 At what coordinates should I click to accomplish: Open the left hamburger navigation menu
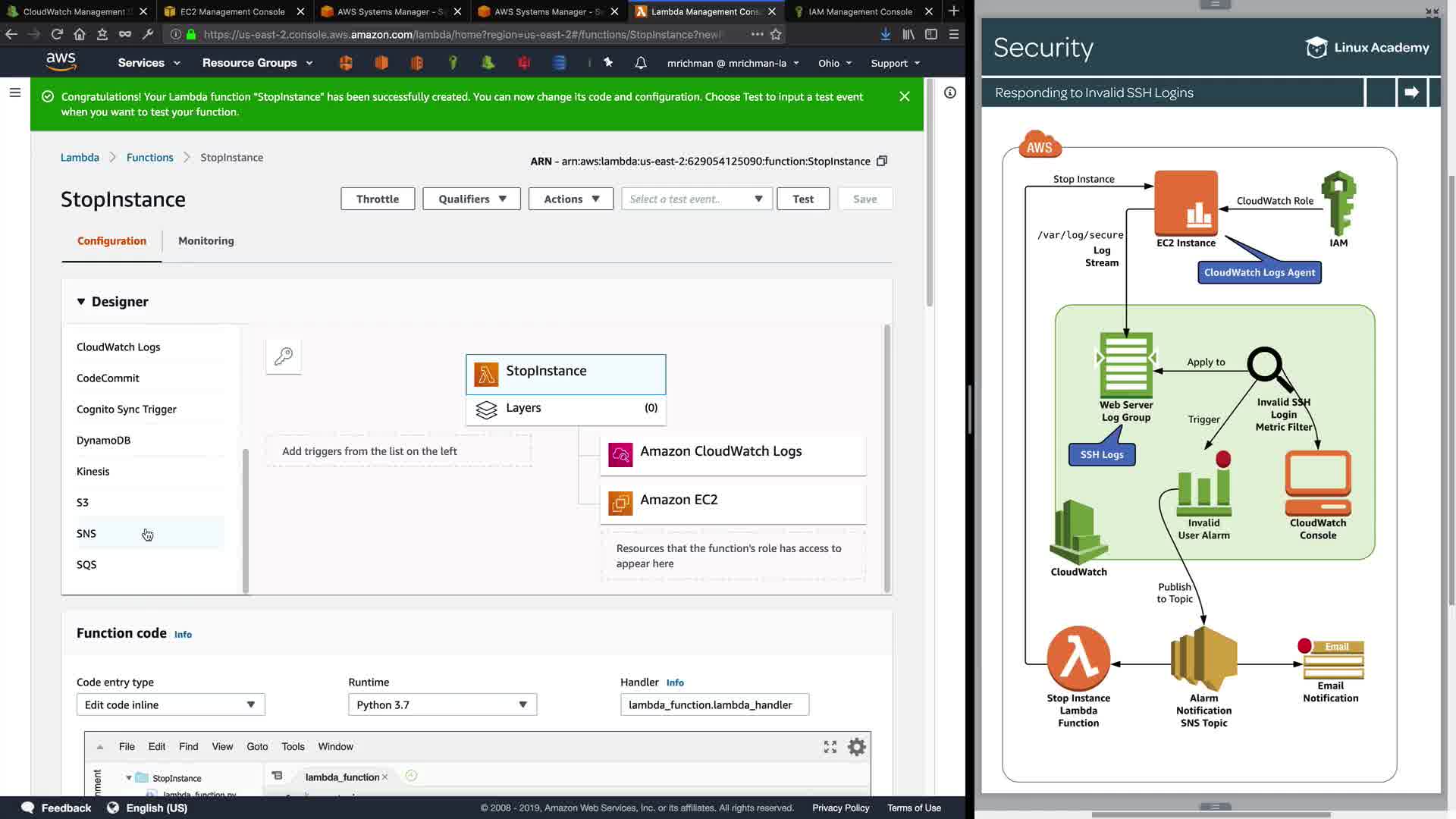pos(15,93)
